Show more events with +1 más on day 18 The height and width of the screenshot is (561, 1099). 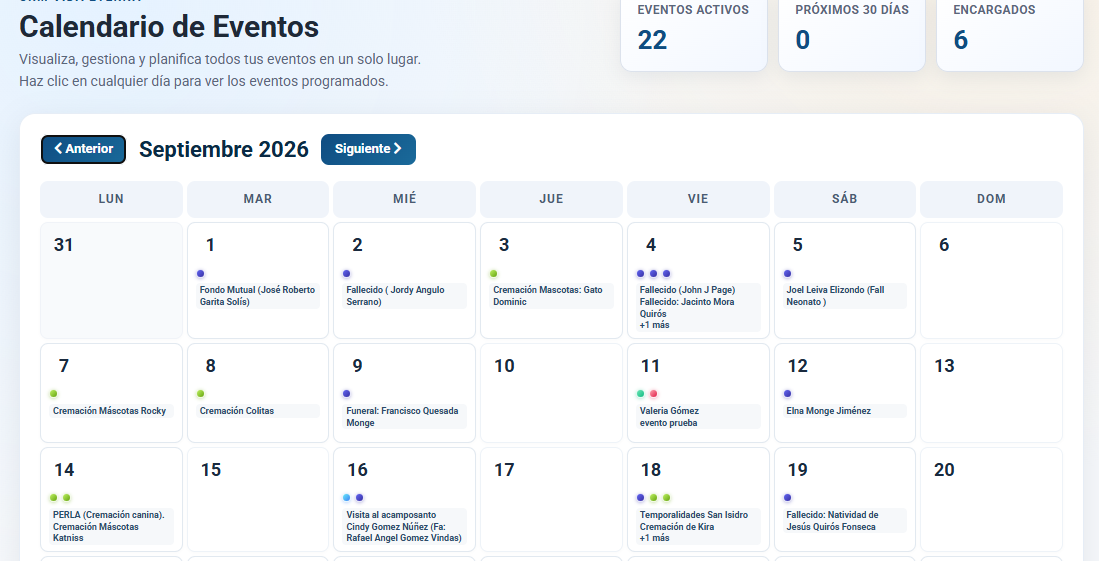coord(654,538)
